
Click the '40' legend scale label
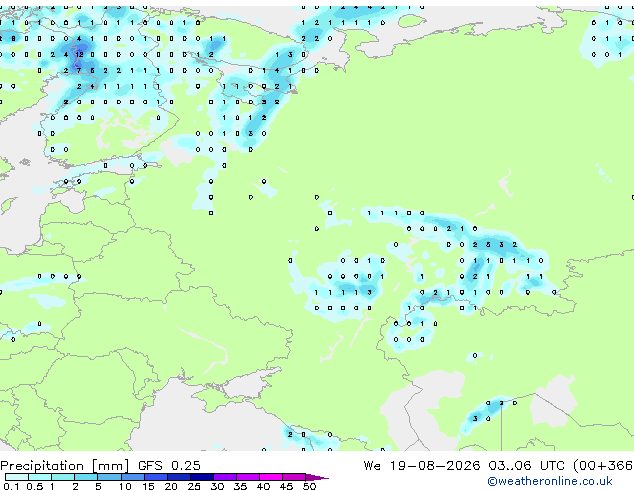point(263,486)
